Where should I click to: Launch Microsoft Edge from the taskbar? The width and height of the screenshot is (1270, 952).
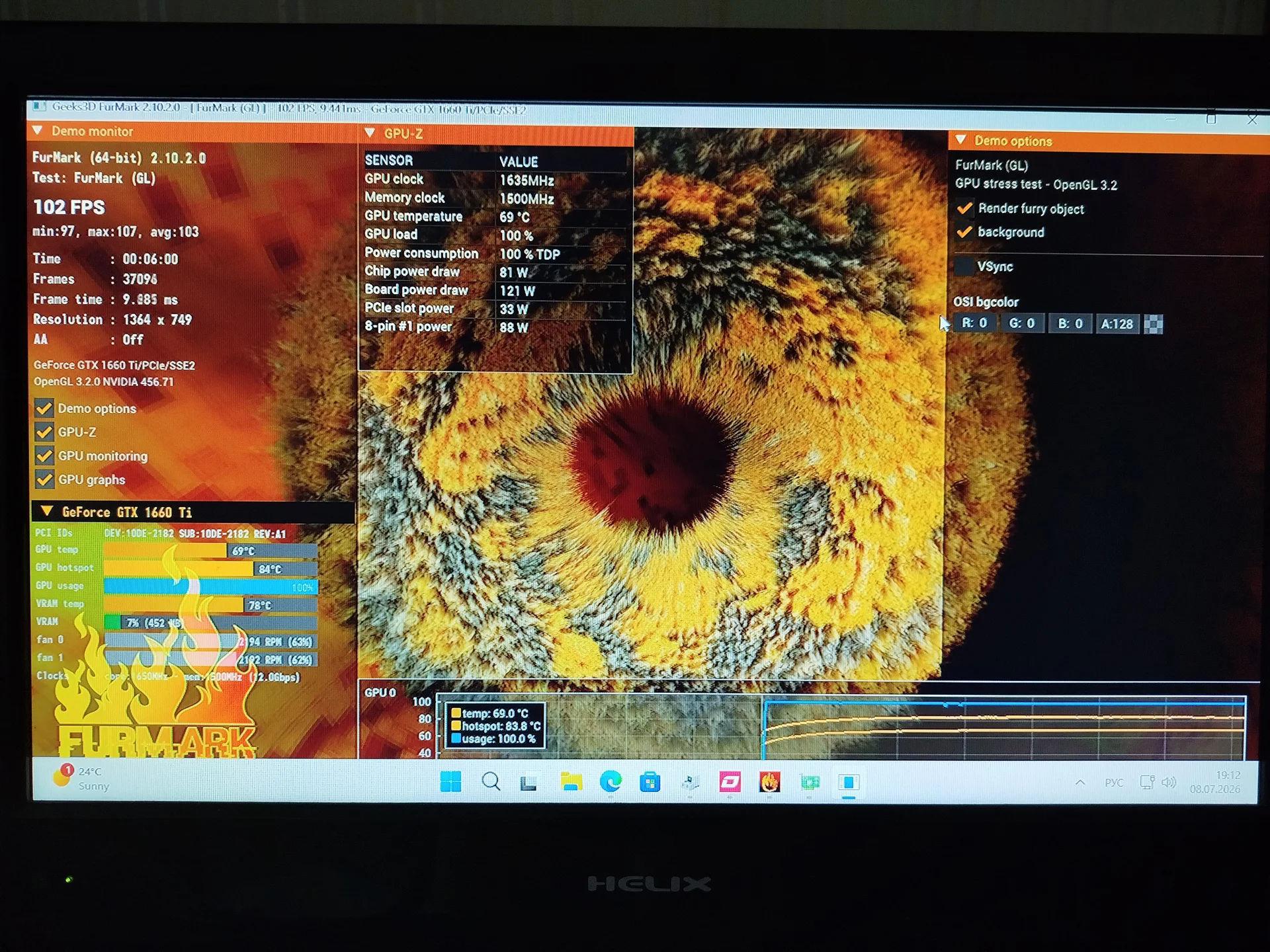click(x=611, y=782)
